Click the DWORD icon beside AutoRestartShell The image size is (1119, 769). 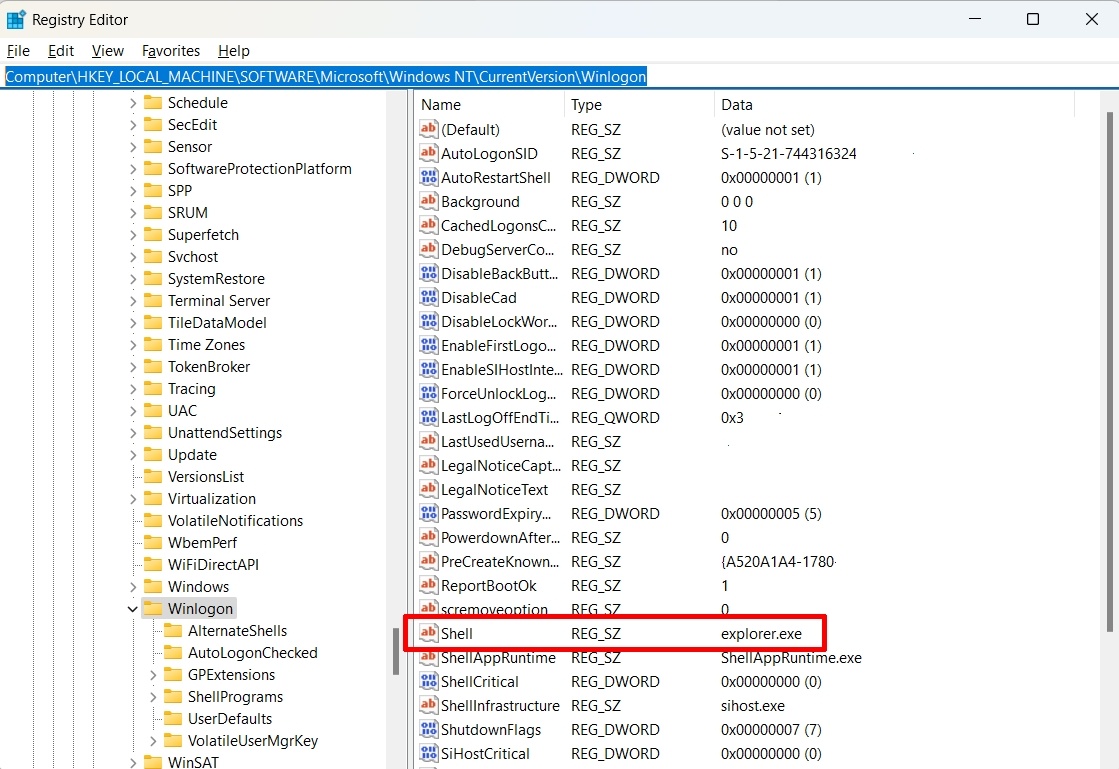[x=428, y=178]
